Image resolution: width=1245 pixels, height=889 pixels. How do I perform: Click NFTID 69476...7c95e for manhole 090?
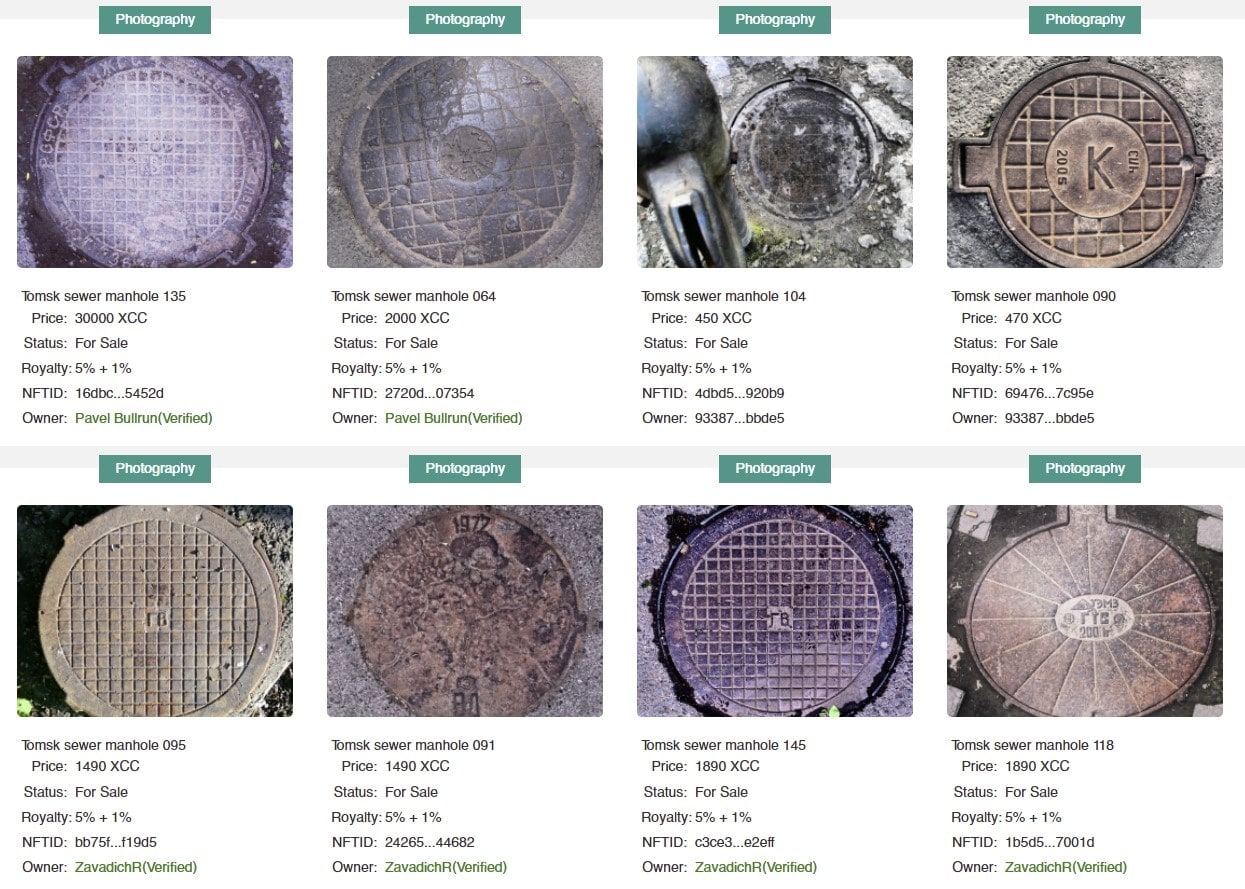[x=1049, y=393]
